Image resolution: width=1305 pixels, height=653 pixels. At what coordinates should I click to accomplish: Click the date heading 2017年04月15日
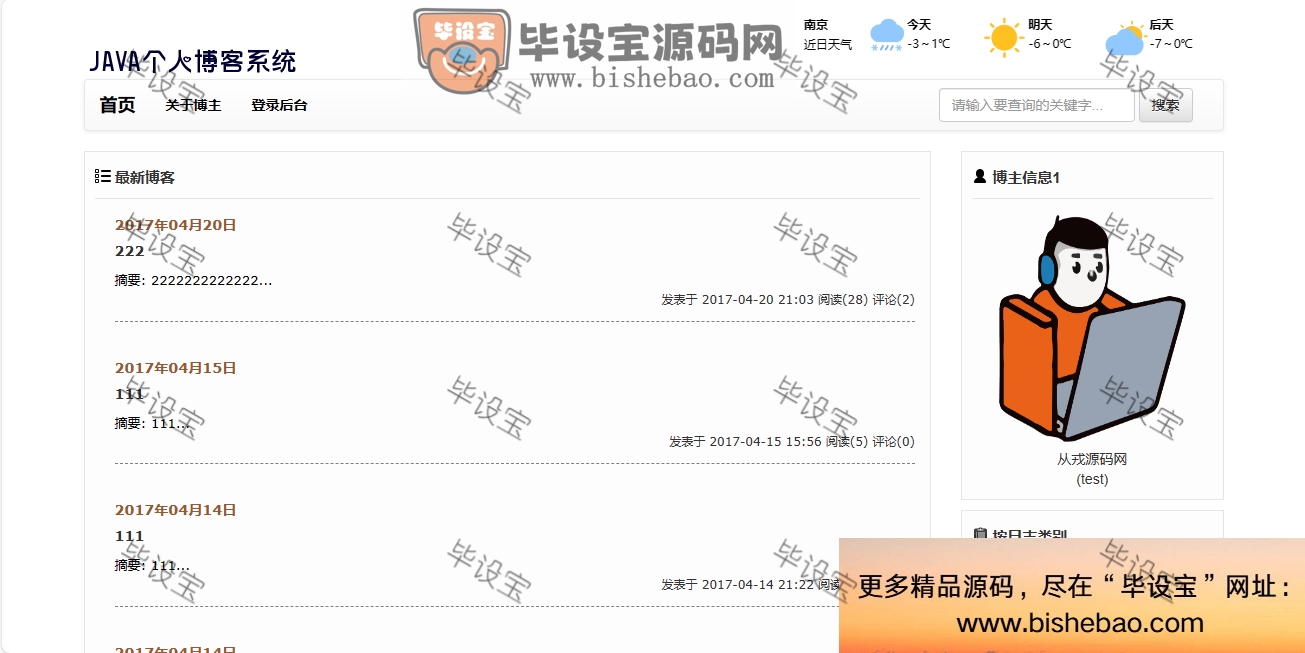tap(176, 368)
